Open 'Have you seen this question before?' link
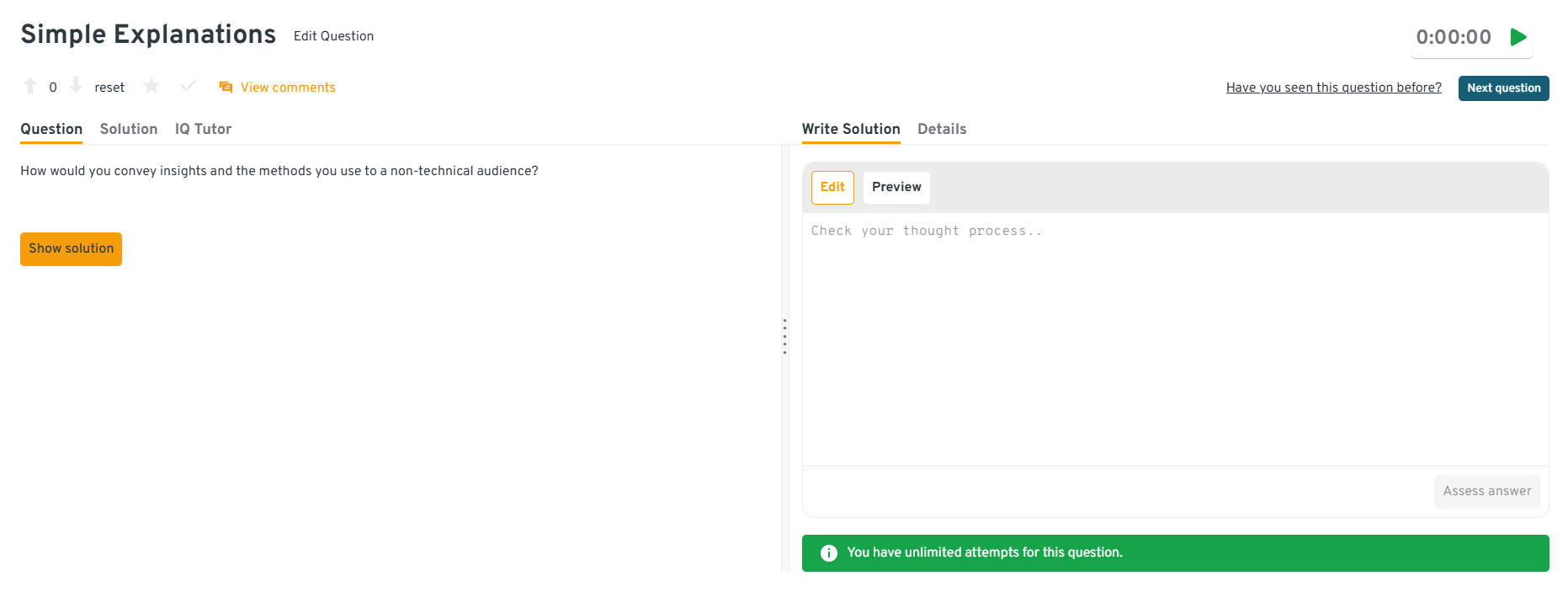Image resolution: width=1568 pixels, height=592 pixels. click(x=1333, y=88)
